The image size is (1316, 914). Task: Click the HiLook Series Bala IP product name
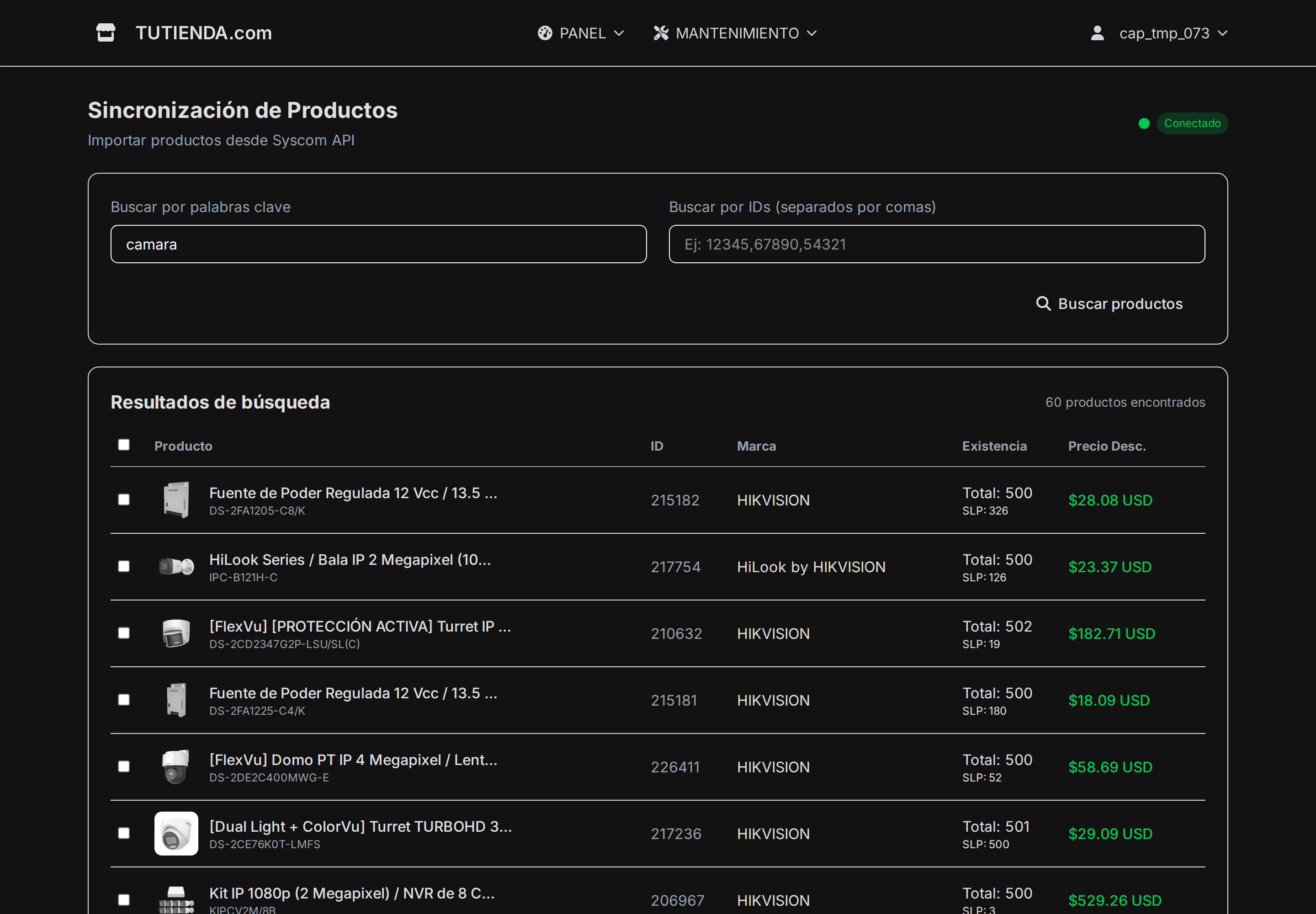pyautogui.click(x=350, y=559)
